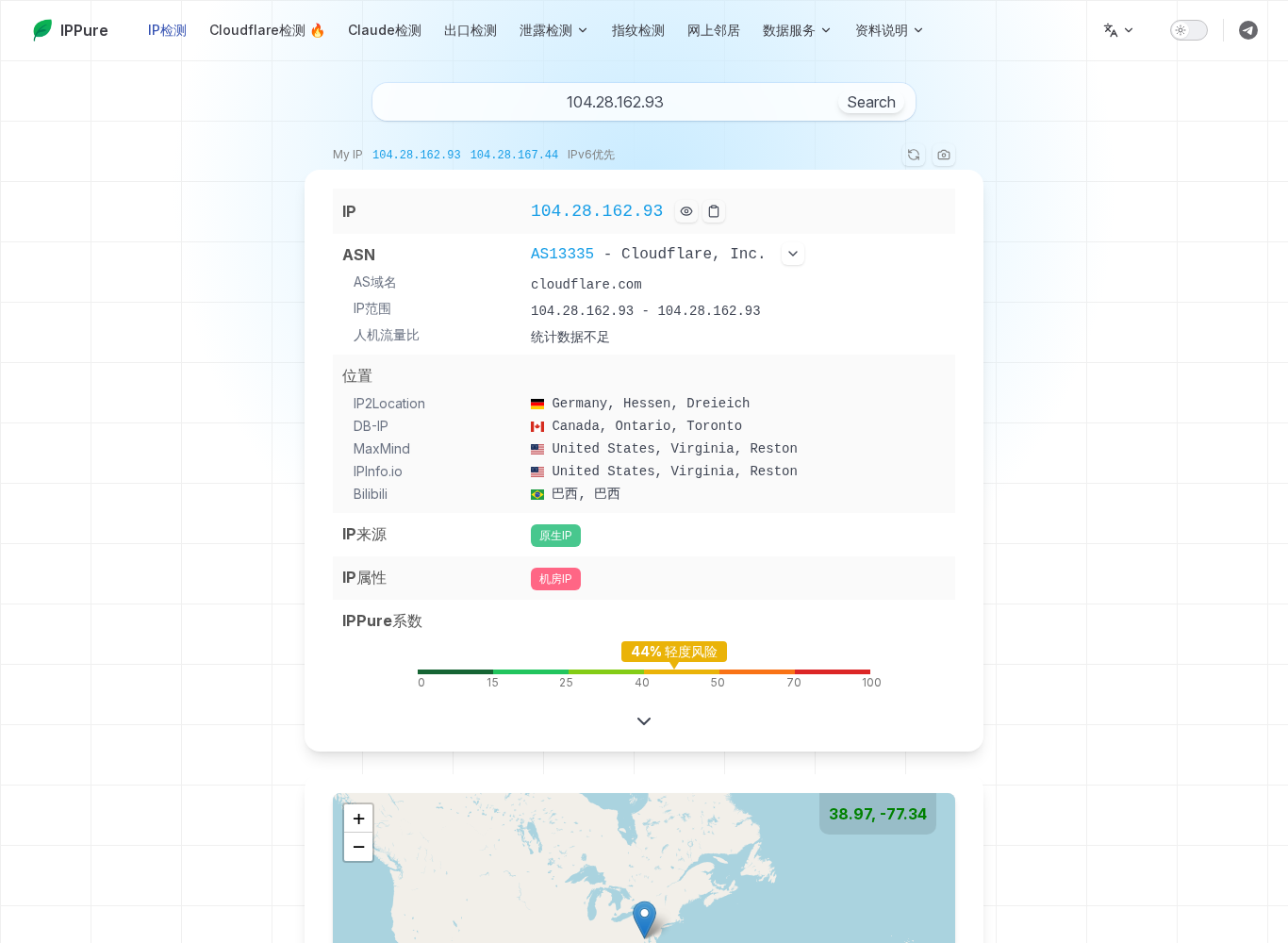The width and height of the screenshot is (1288, 943).
Task: Click the Brazil flag in Bilibili row
Action: coord(537,494)
